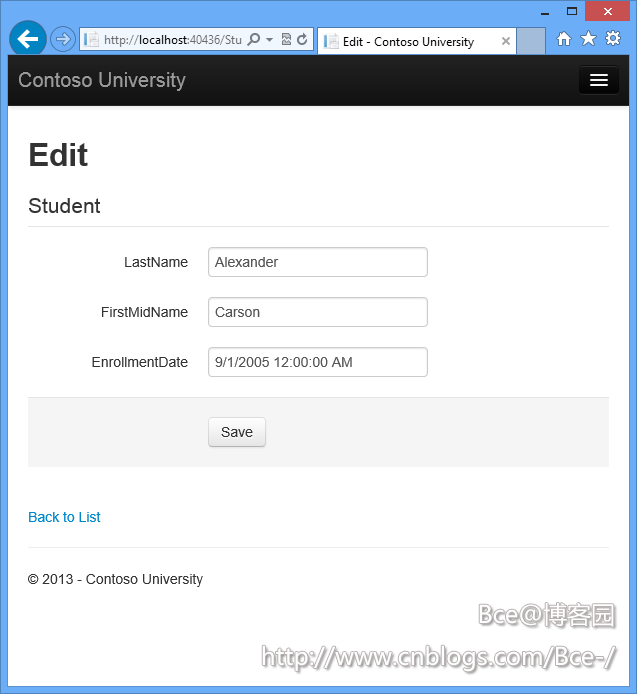Click the © 2013 - Contoso University footer text
The height and width of the screenshot is (694, 637).
(115, 579)
